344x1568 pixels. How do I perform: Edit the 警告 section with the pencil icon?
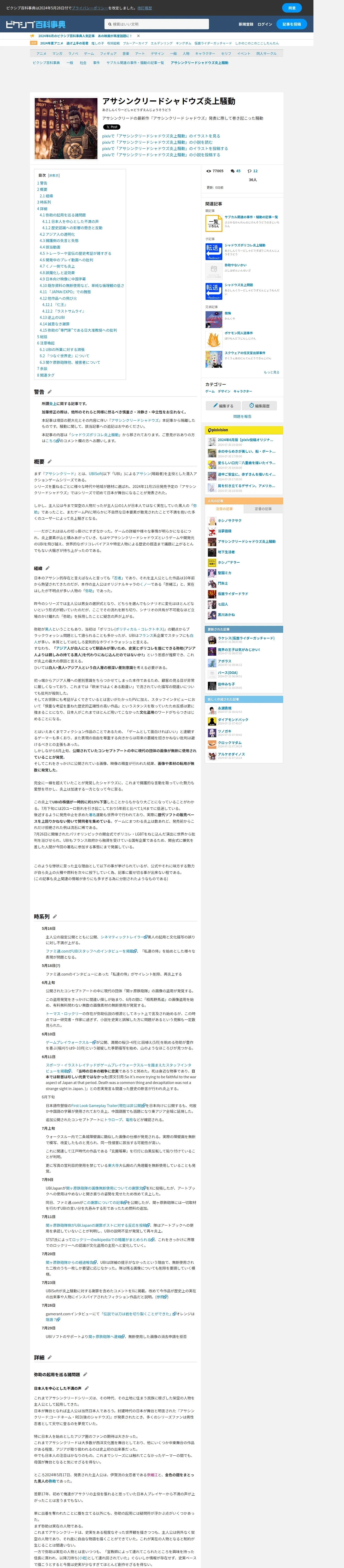tap(50, 392)
